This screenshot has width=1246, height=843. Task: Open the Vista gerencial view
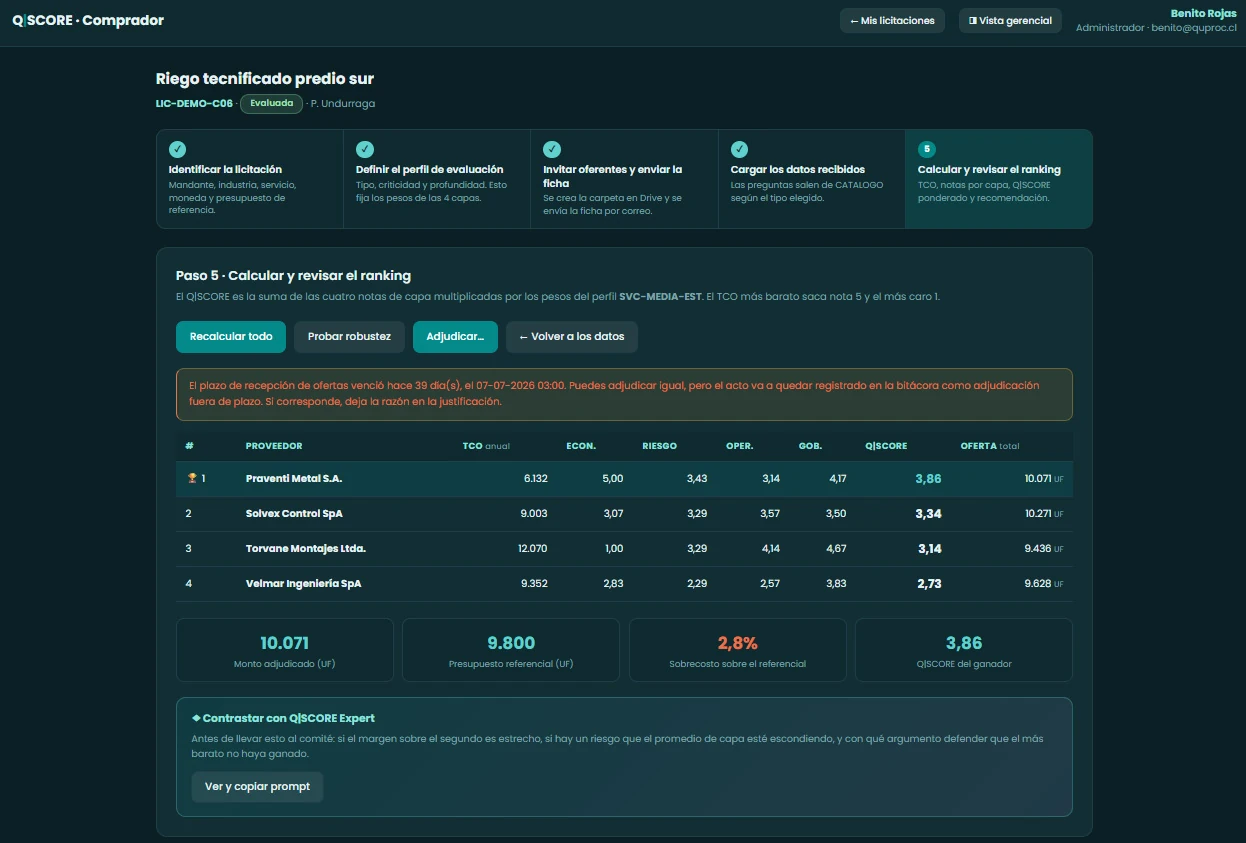click(1010, 21)
